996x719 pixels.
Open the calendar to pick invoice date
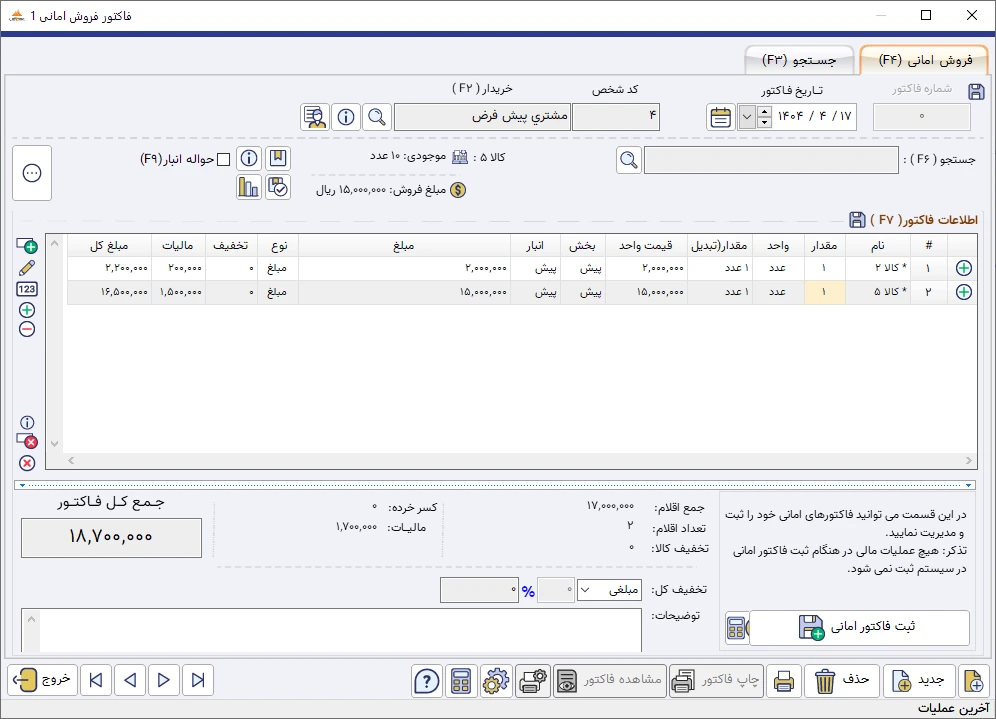[720, 117]
